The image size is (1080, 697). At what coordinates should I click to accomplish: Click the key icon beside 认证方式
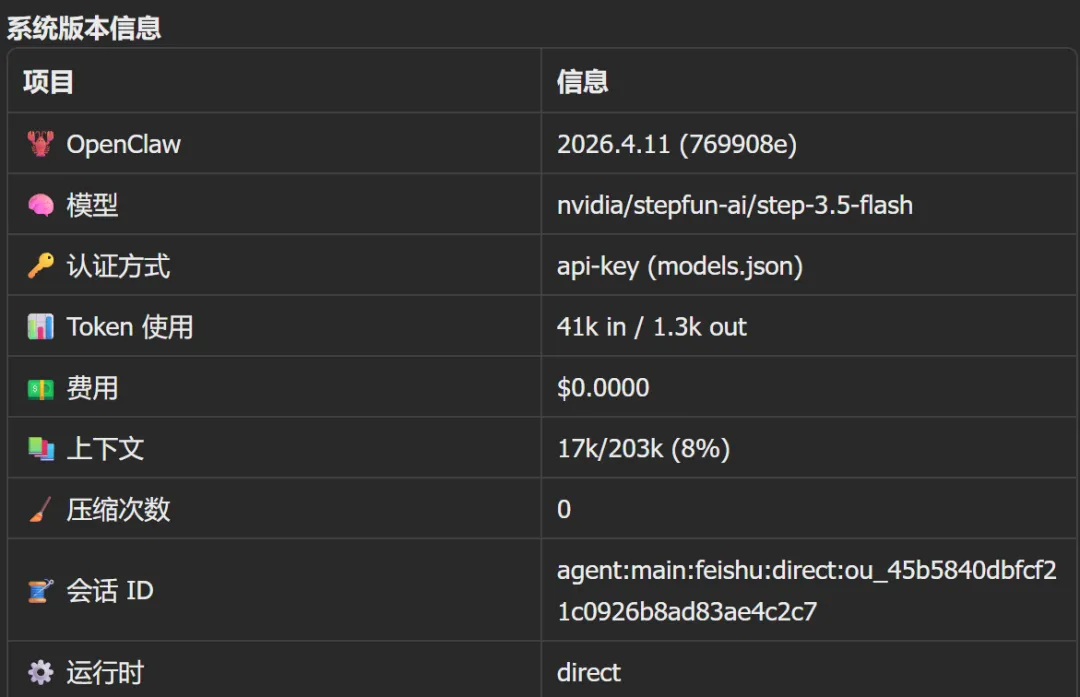[x=40, y=266]
